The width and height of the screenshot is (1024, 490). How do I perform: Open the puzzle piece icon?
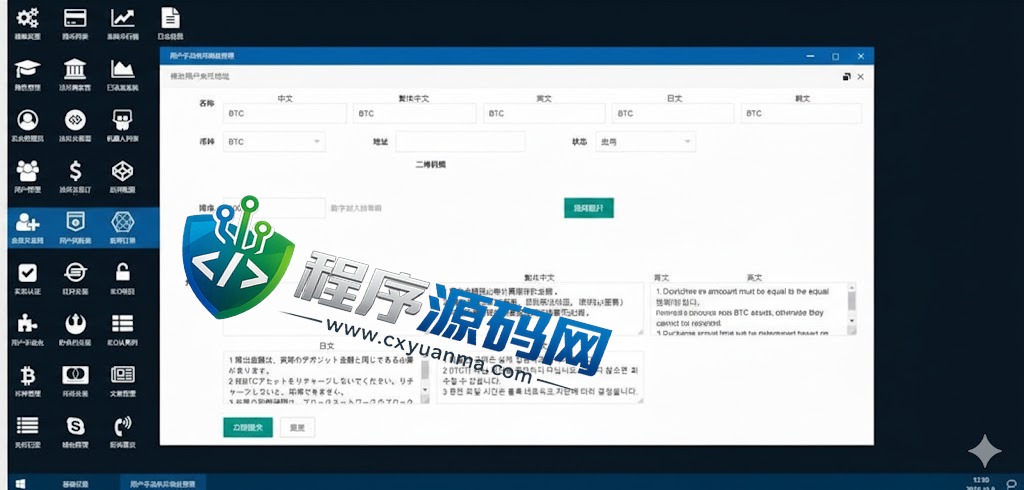[x=27, y=323]
